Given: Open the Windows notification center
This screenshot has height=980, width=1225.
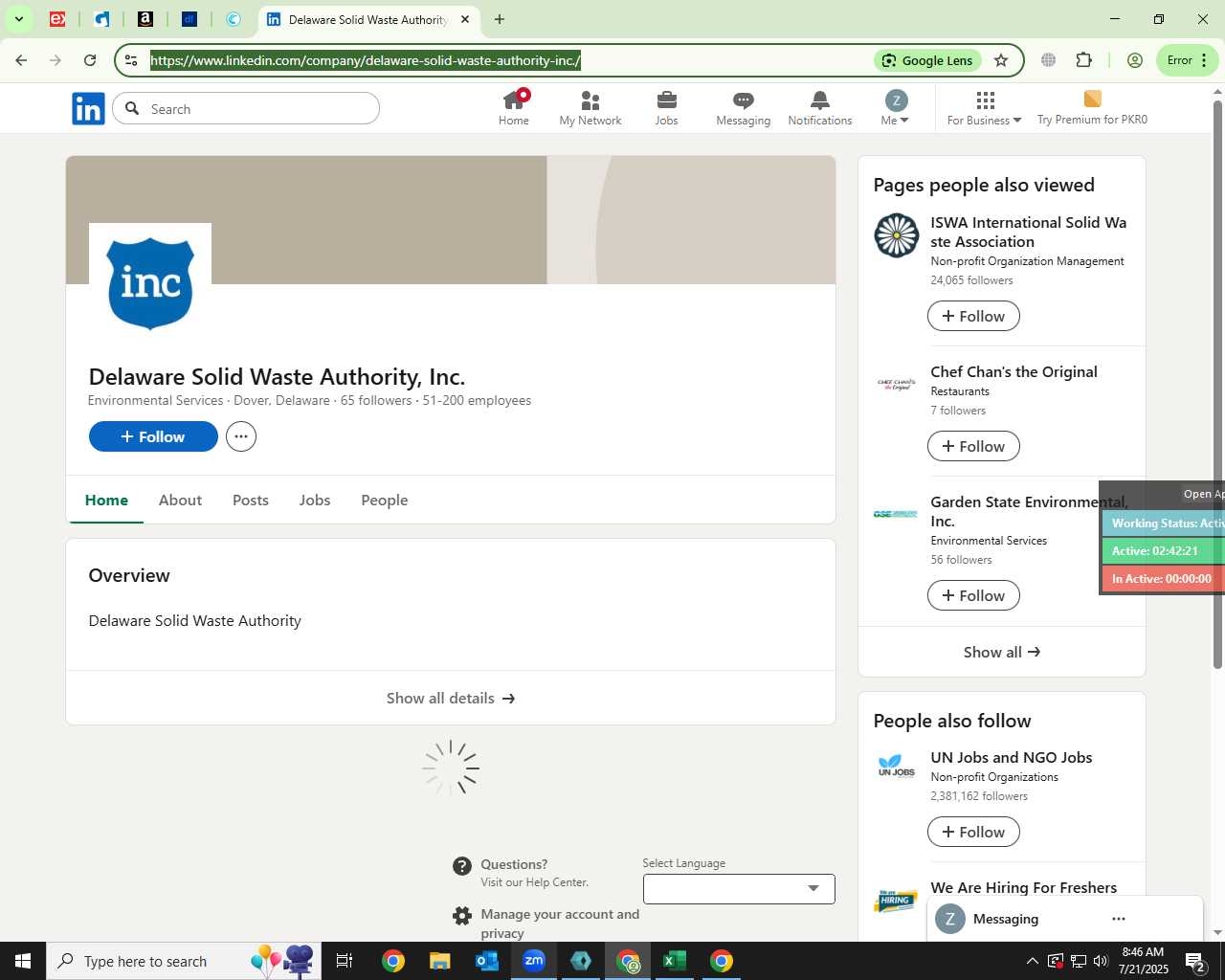Looking at the screenshot, I should point(1195,961).
